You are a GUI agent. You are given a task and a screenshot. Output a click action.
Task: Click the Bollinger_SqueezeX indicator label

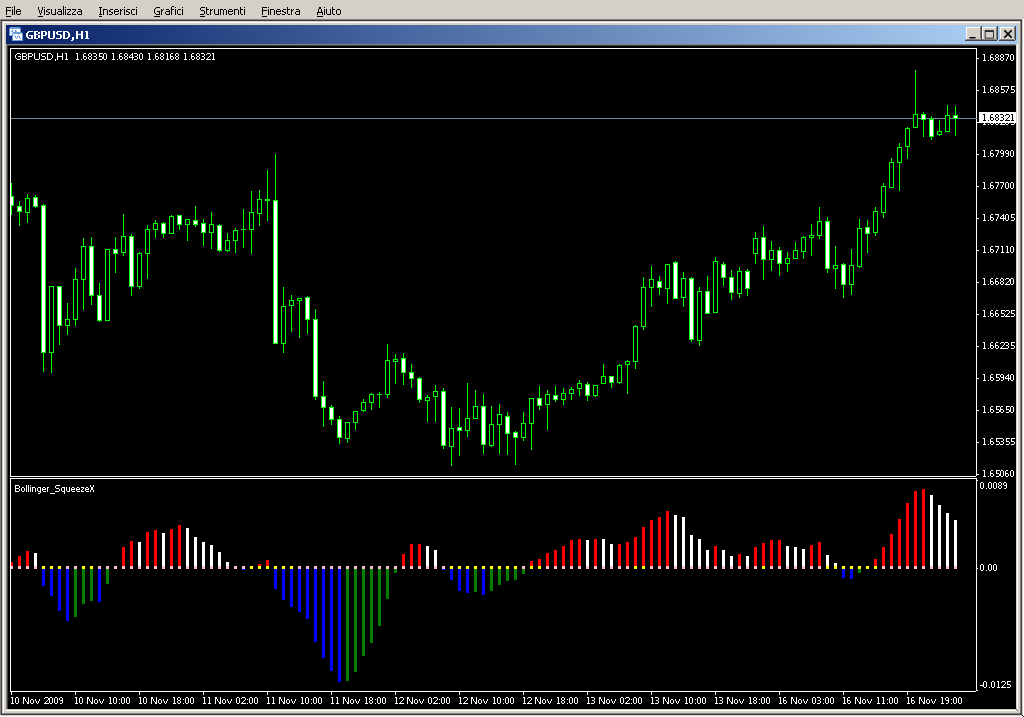[54, 488]
